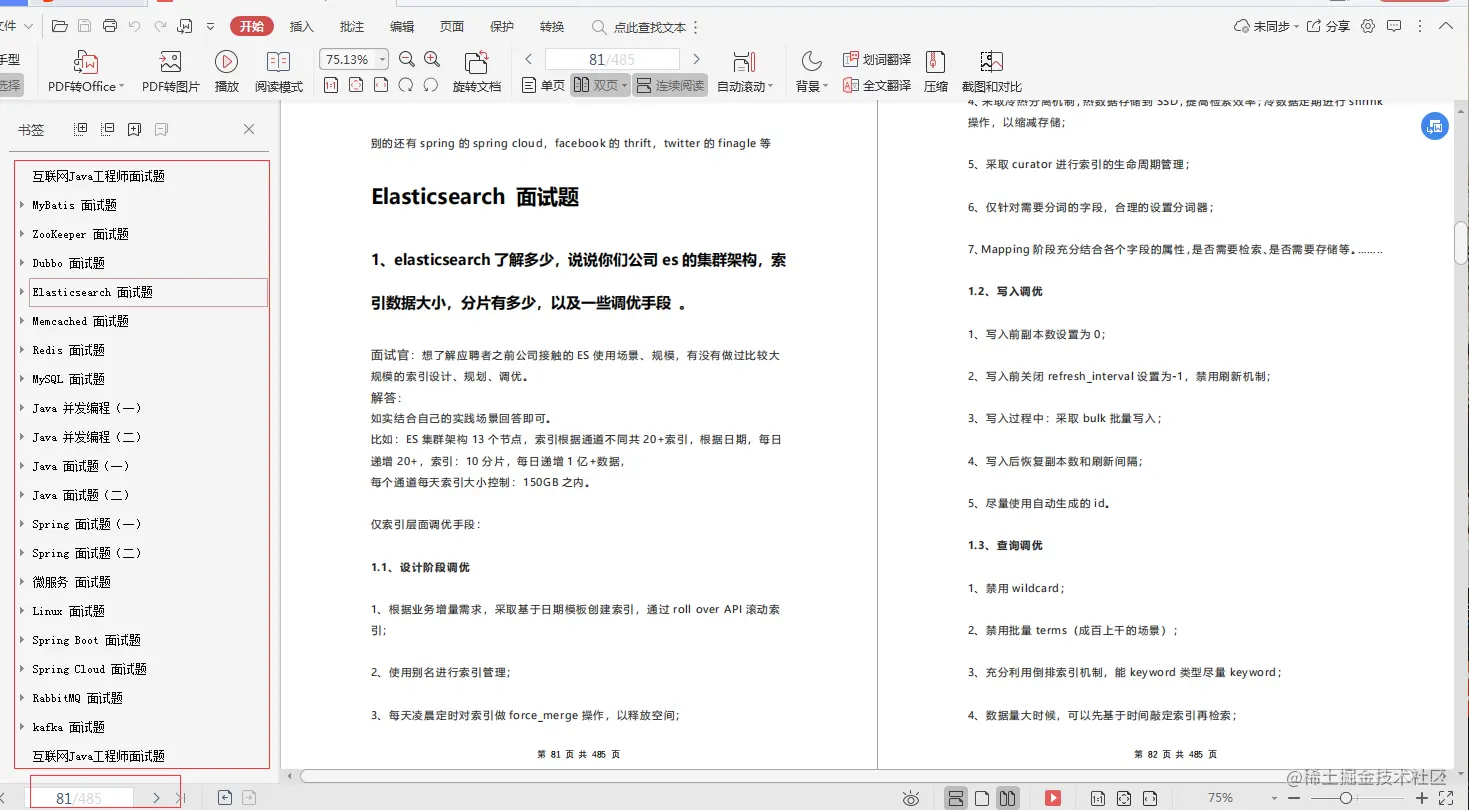Viewport: 1469px width, 810px height.
Task: Toggle continuous view icon in the status bar
Action: tap(956, 798)
